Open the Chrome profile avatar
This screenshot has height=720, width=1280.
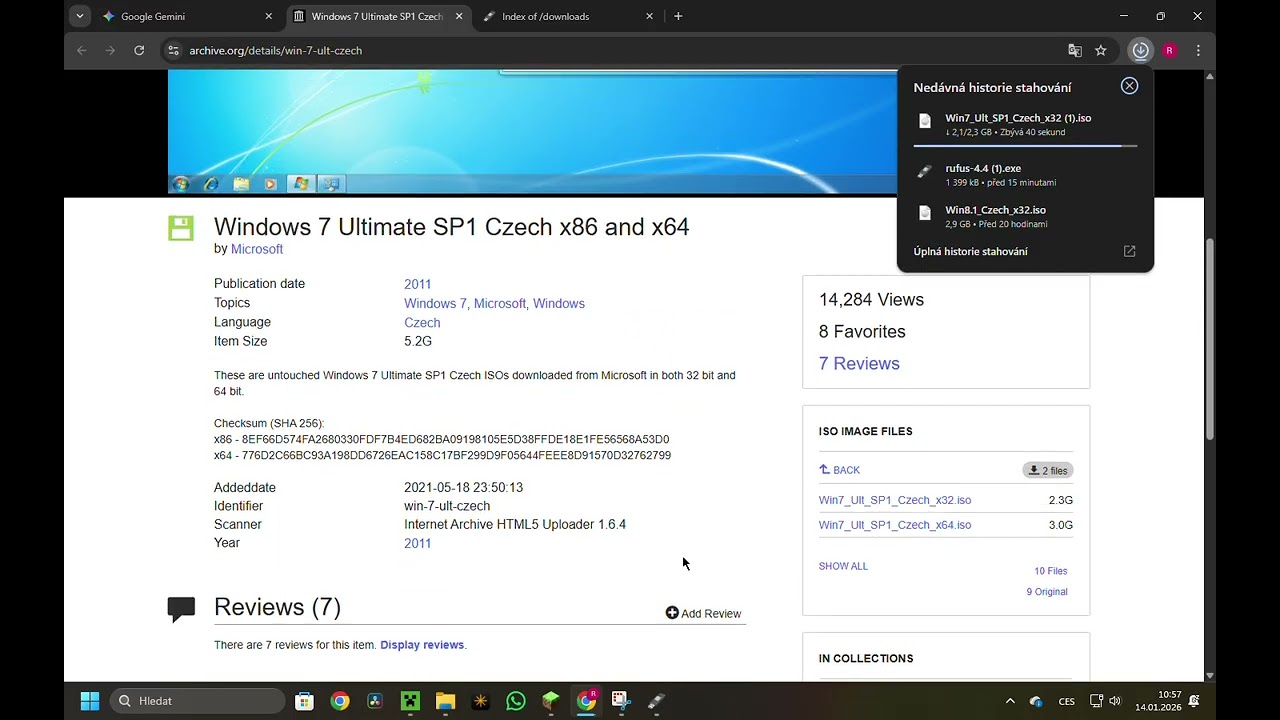click(x=1169, y=50)
